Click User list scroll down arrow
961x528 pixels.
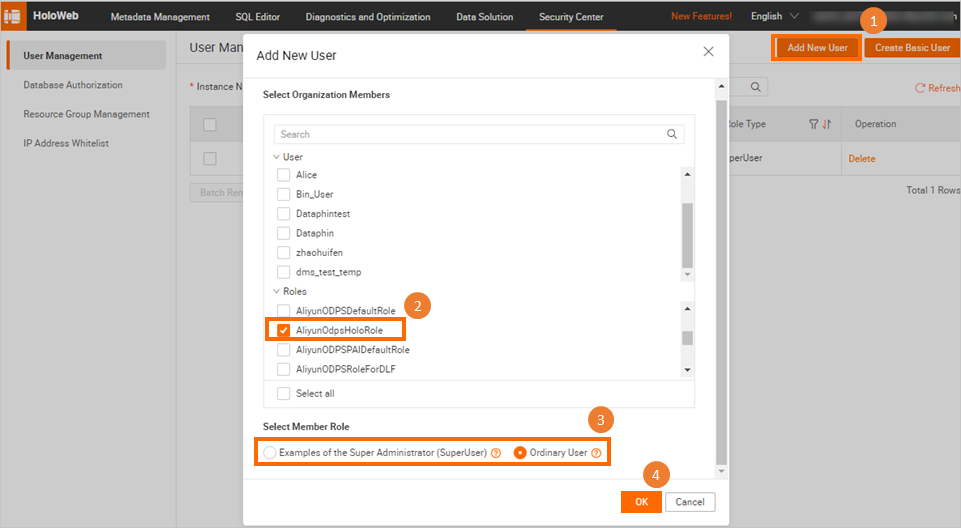click(687, 274)
